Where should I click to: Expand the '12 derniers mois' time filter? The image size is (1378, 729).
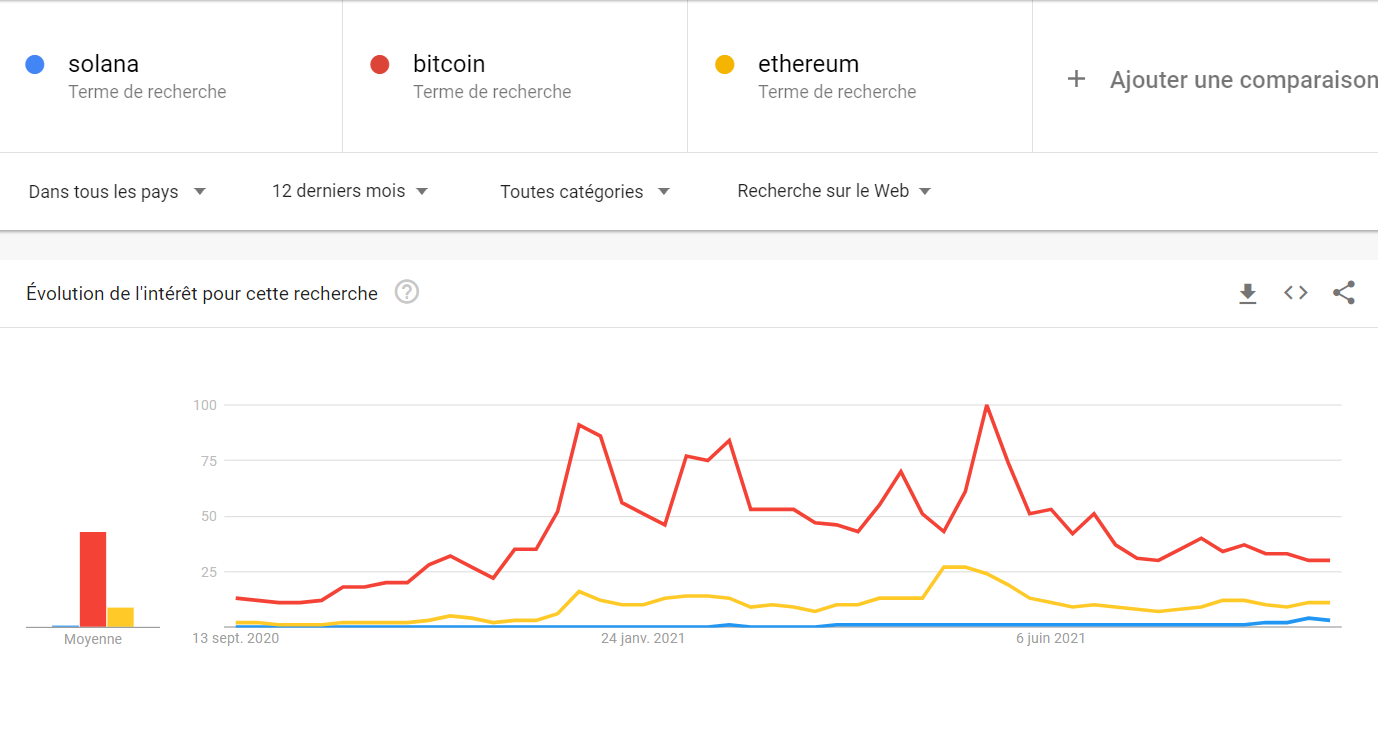[x=350, y=191]
